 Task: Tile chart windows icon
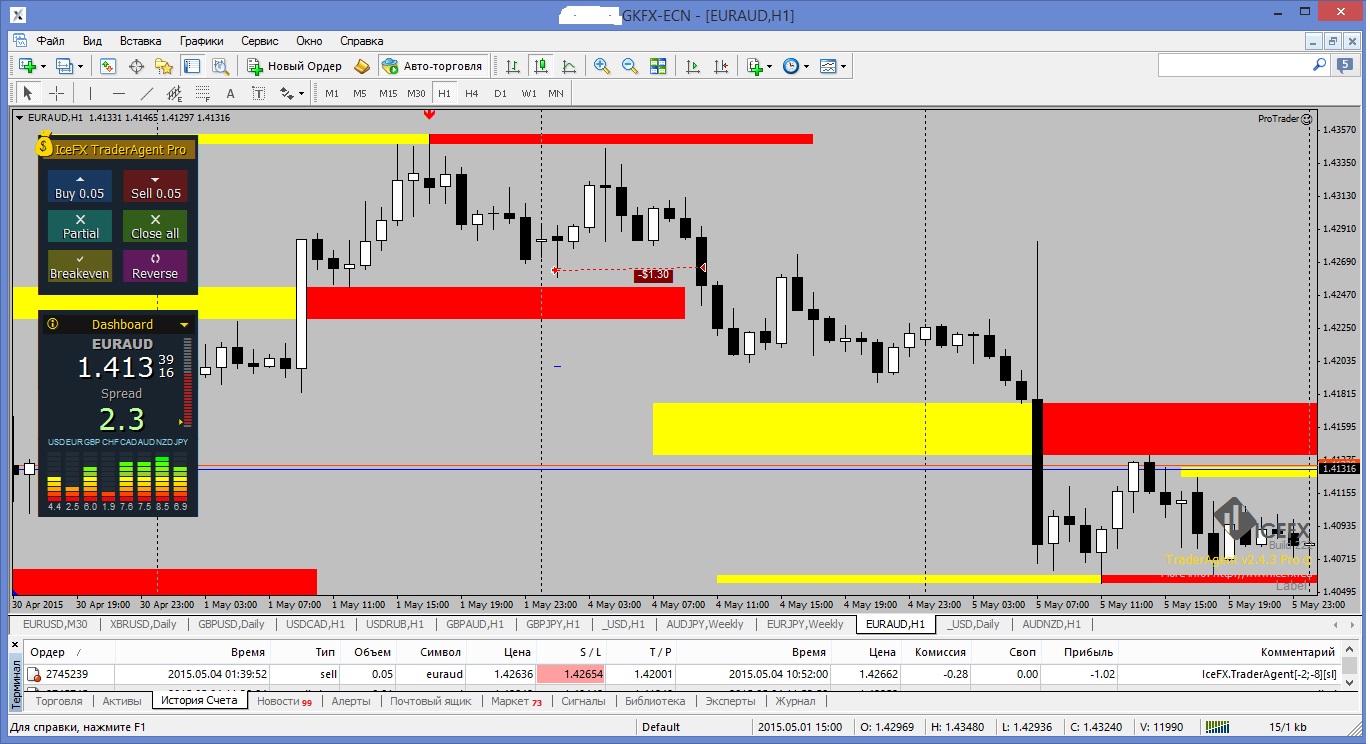pyautogui.click(x=658, y=66)
